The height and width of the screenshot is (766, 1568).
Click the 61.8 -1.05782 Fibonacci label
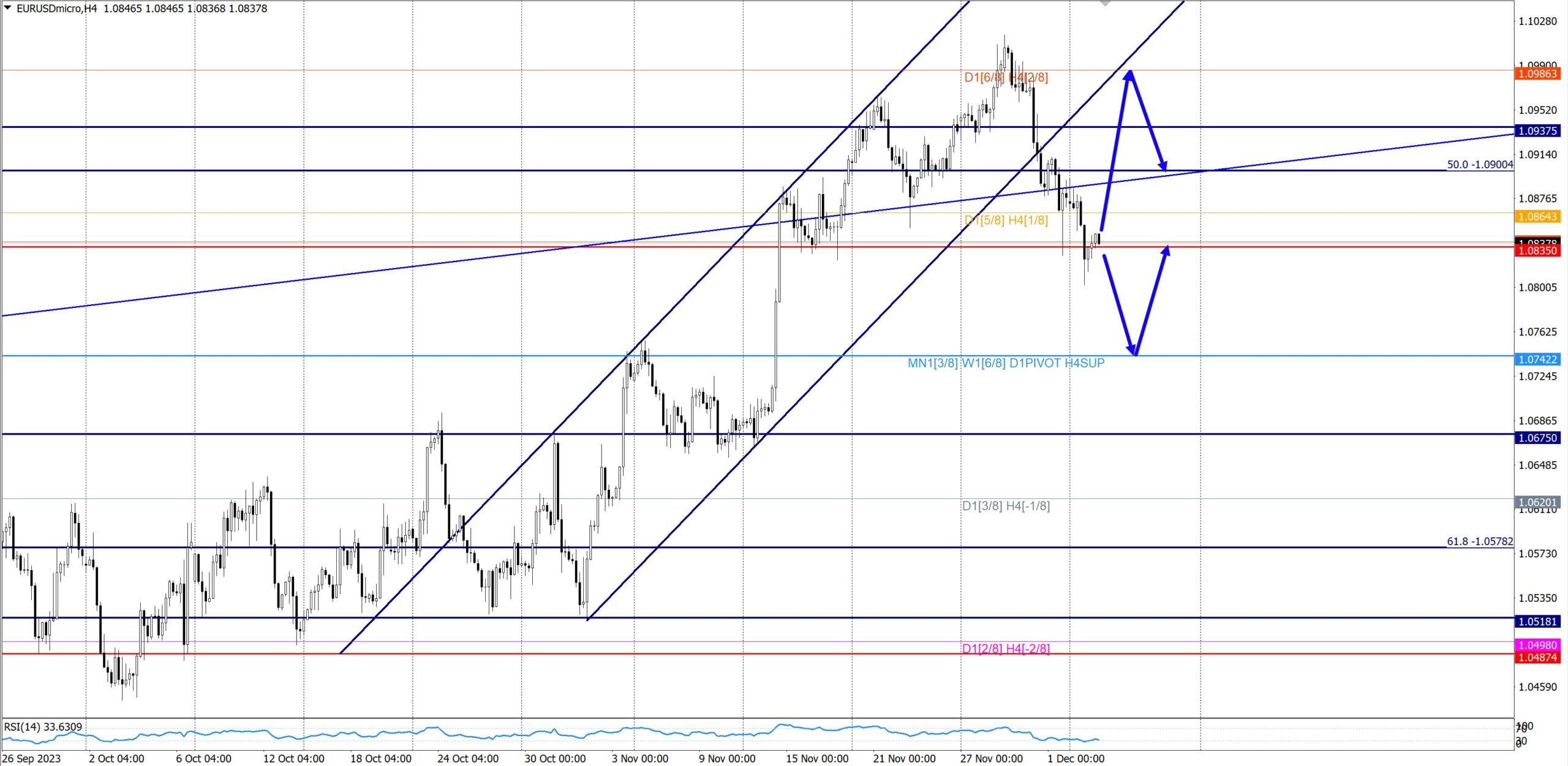click(1479, 541)
